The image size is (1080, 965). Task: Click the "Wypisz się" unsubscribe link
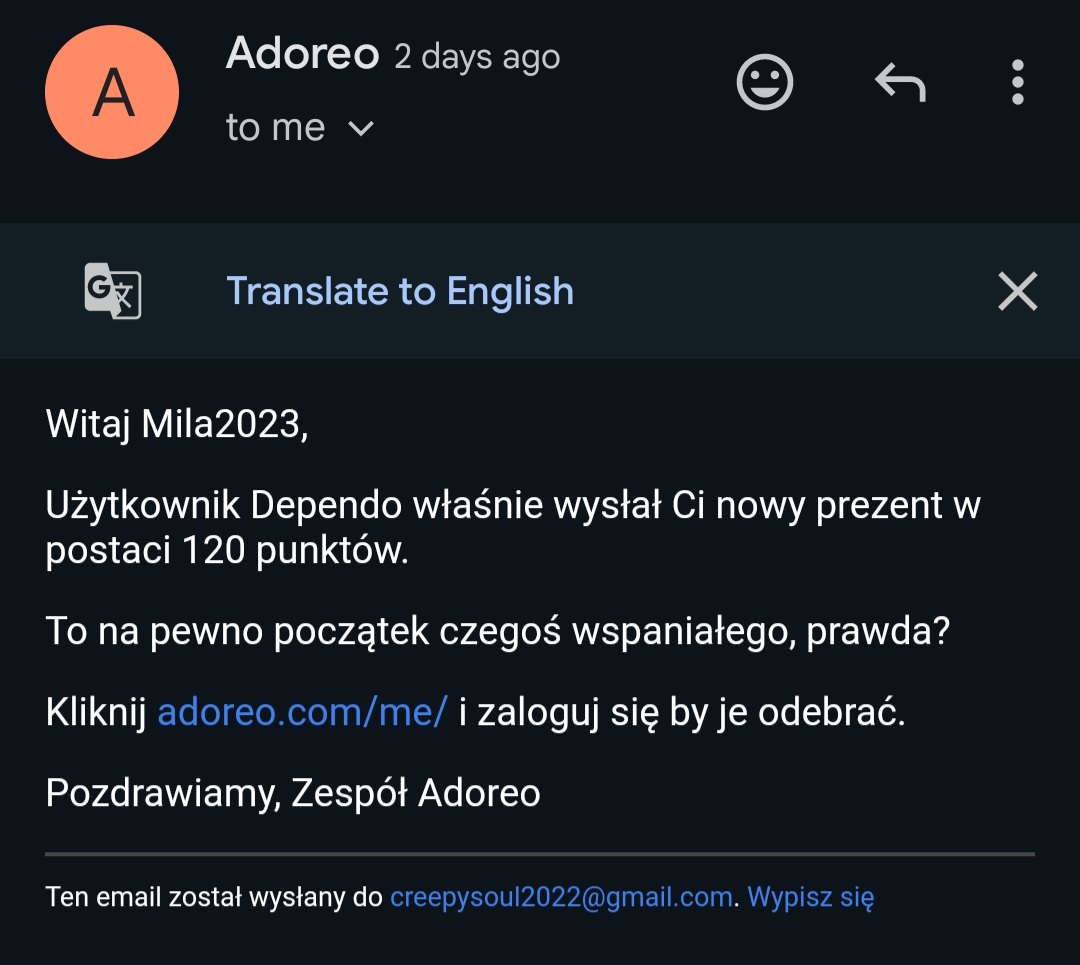(x=811, y=897)
